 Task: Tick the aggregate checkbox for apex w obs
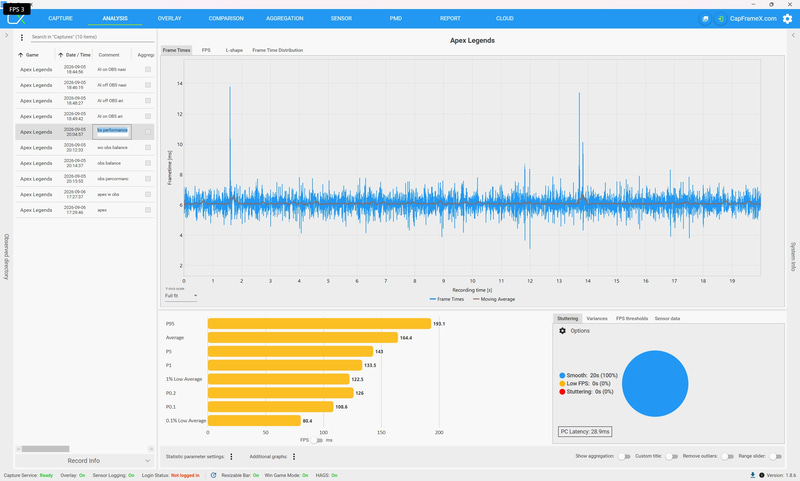click(x=148, y=194)
